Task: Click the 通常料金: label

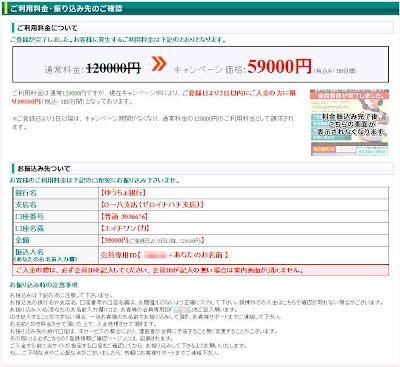Action: tap(63, 70)
